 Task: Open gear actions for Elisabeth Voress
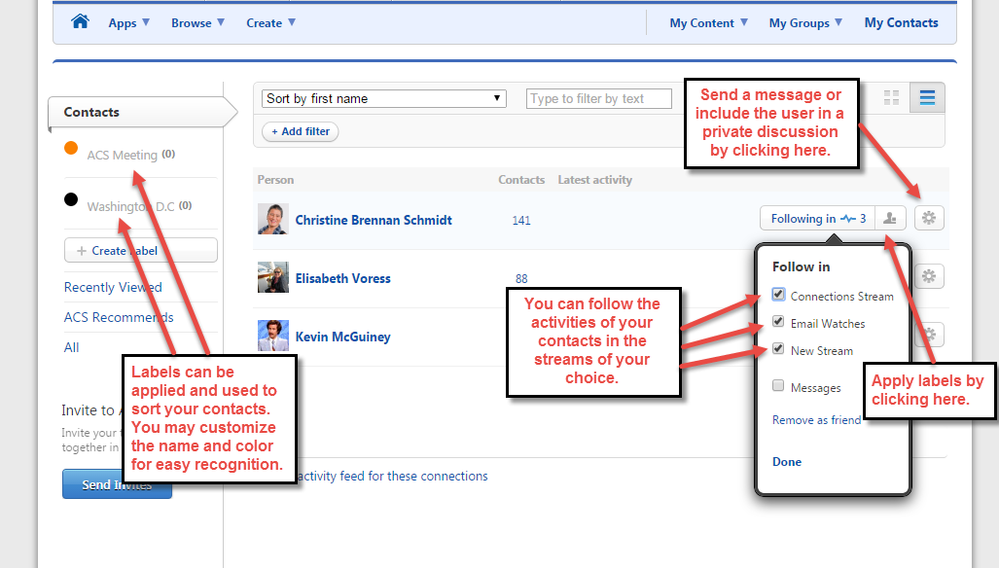929,277
